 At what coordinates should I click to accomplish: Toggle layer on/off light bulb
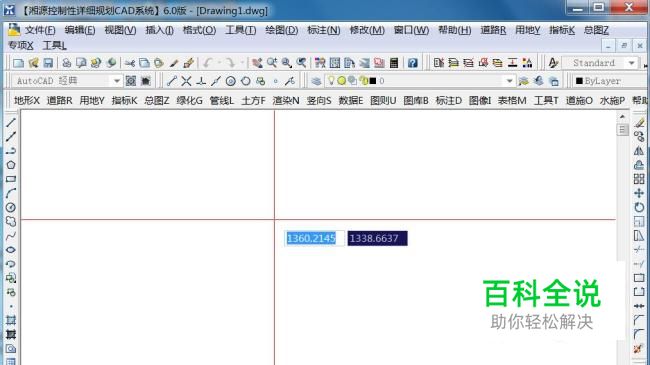pos(331,80)
